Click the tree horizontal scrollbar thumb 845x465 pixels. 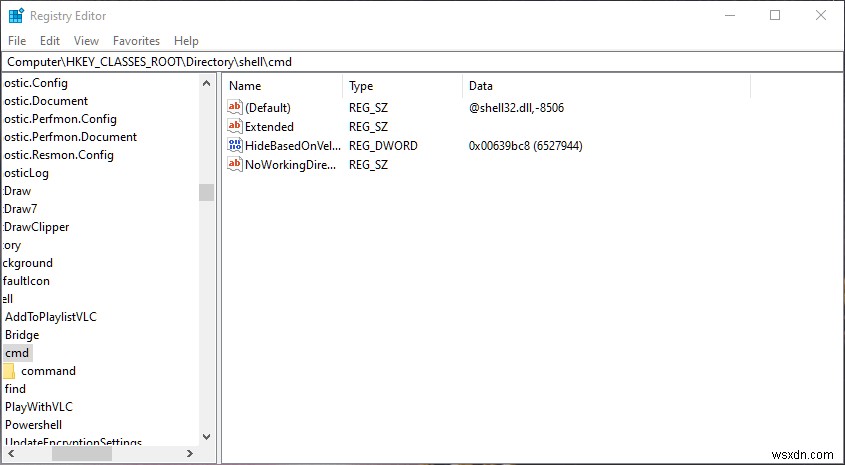[82, 454]
